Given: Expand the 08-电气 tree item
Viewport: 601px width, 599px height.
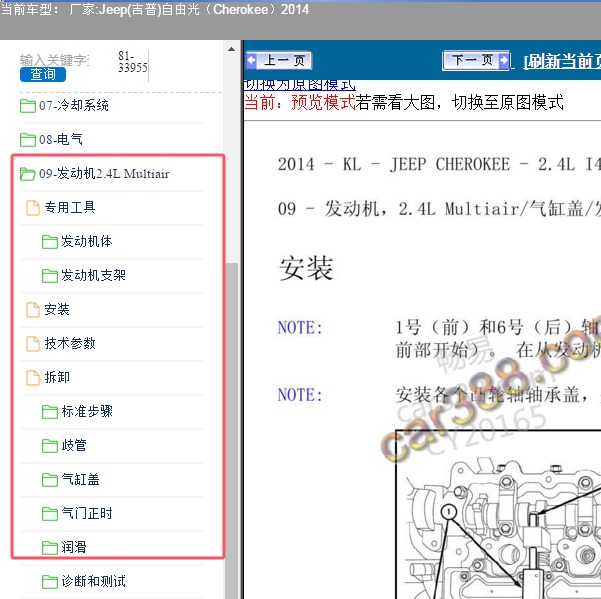Looking at the screenshot, I should click(61, 139).
